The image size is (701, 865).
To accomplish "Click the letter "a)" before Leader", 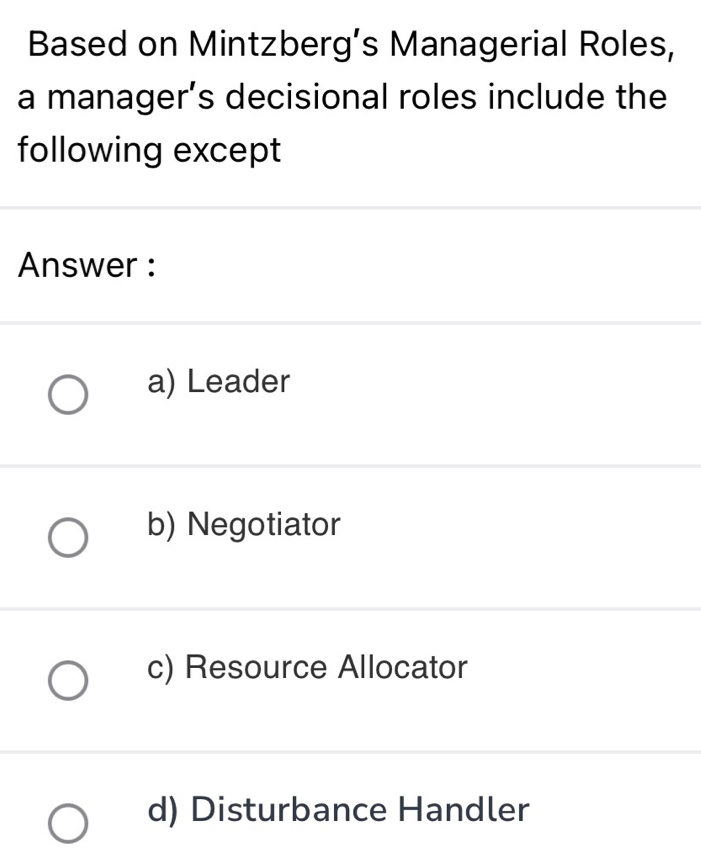I will point(161,381).
